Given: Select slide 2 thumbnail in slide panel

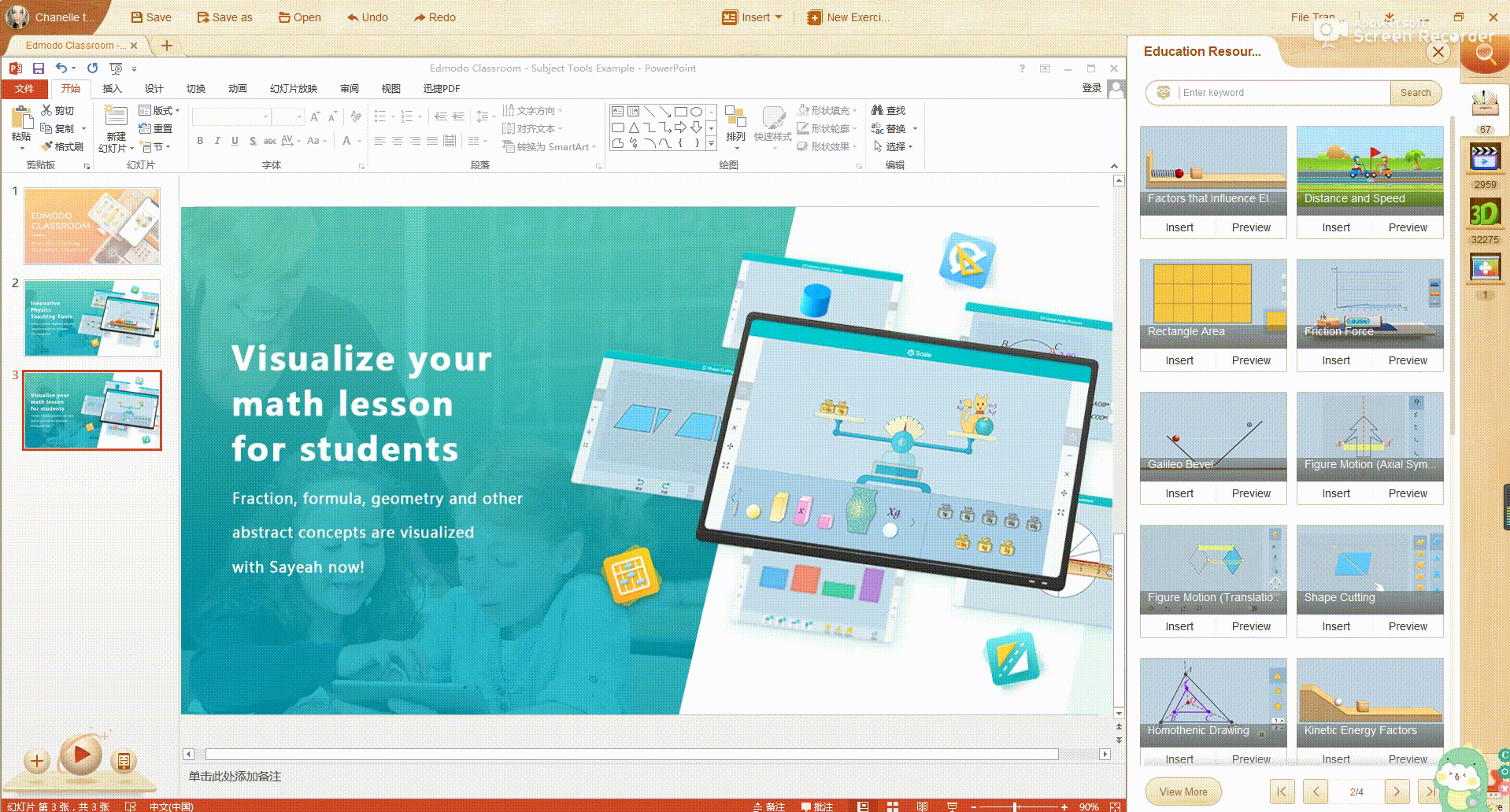Looking at the screenshot, I should [x=92, y=318].
